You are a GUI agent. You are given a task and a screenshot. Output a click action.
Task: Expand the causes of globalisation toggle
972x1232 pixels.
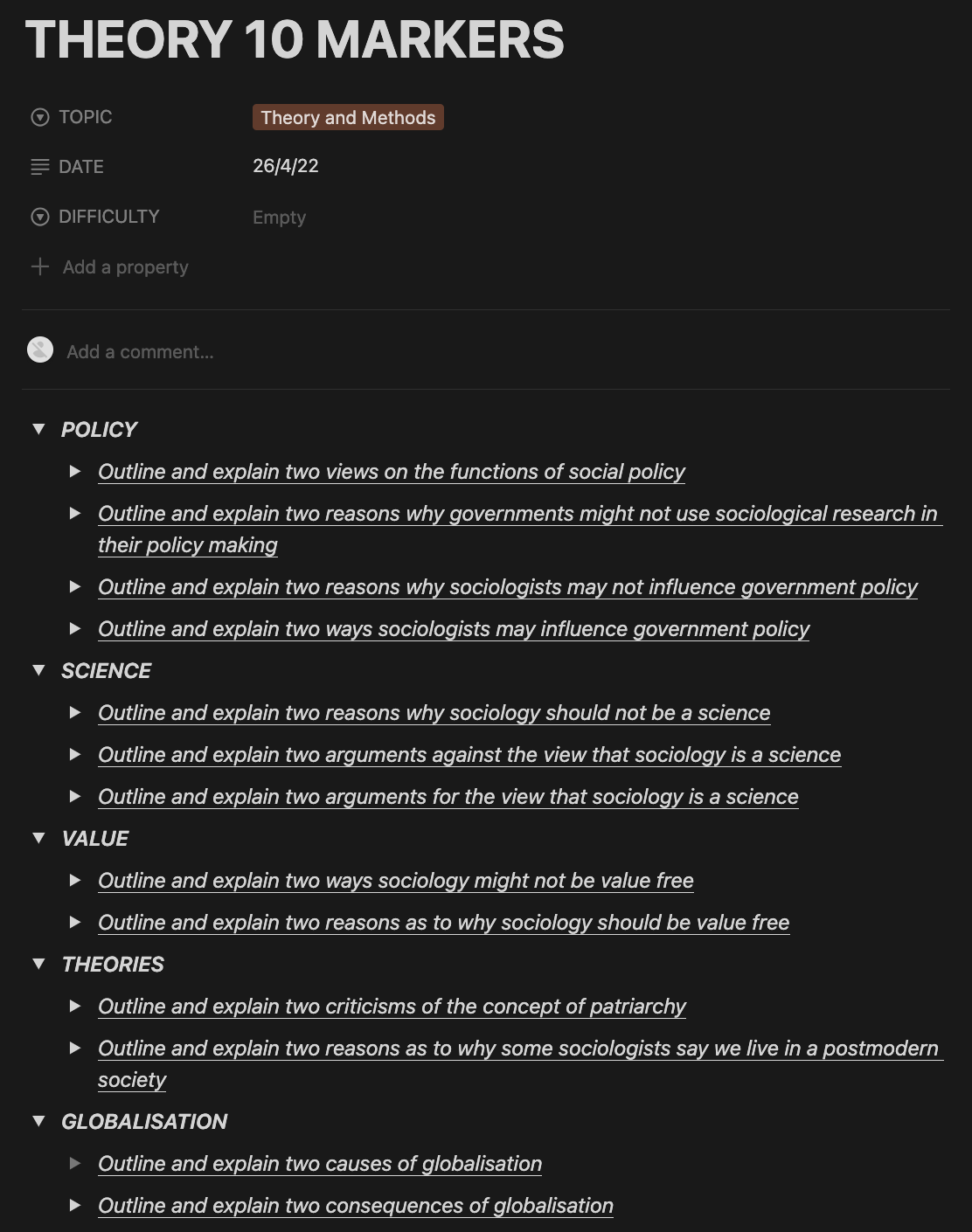point(75,1163)
